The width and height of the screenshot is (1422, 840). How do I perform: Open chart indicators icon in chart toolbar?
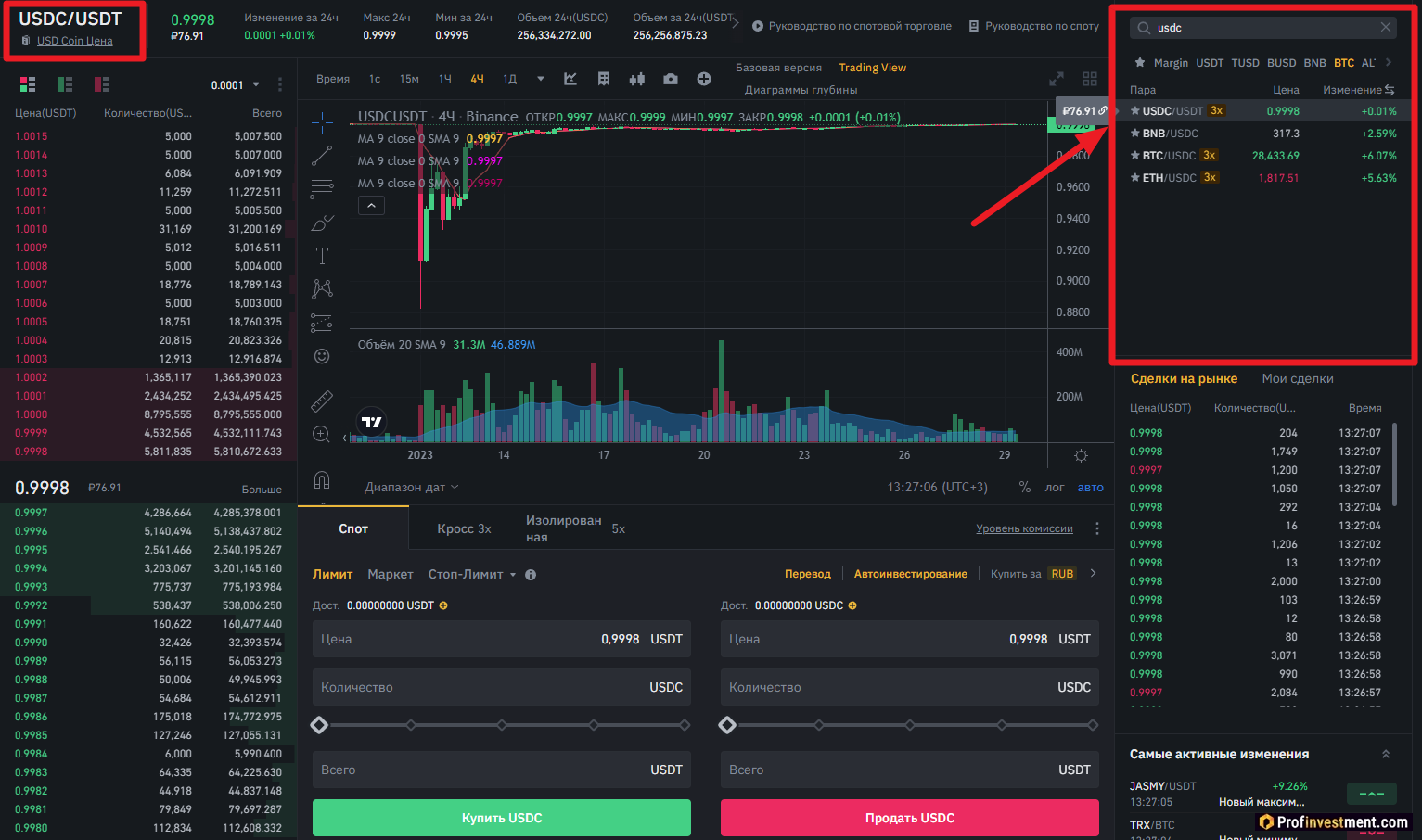click(x=570, y=79)
